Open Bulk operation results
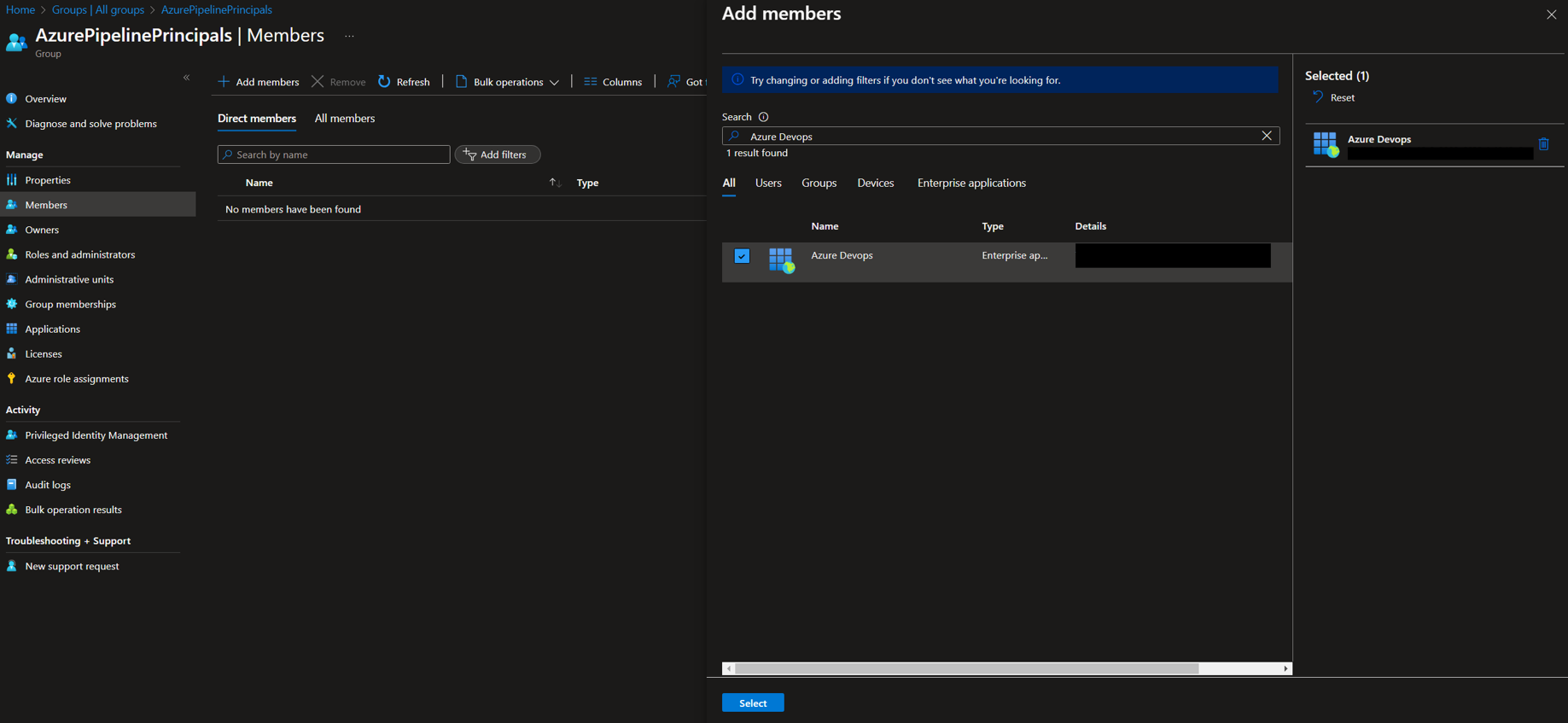The image size is (1568, 723). click(73, 510)
